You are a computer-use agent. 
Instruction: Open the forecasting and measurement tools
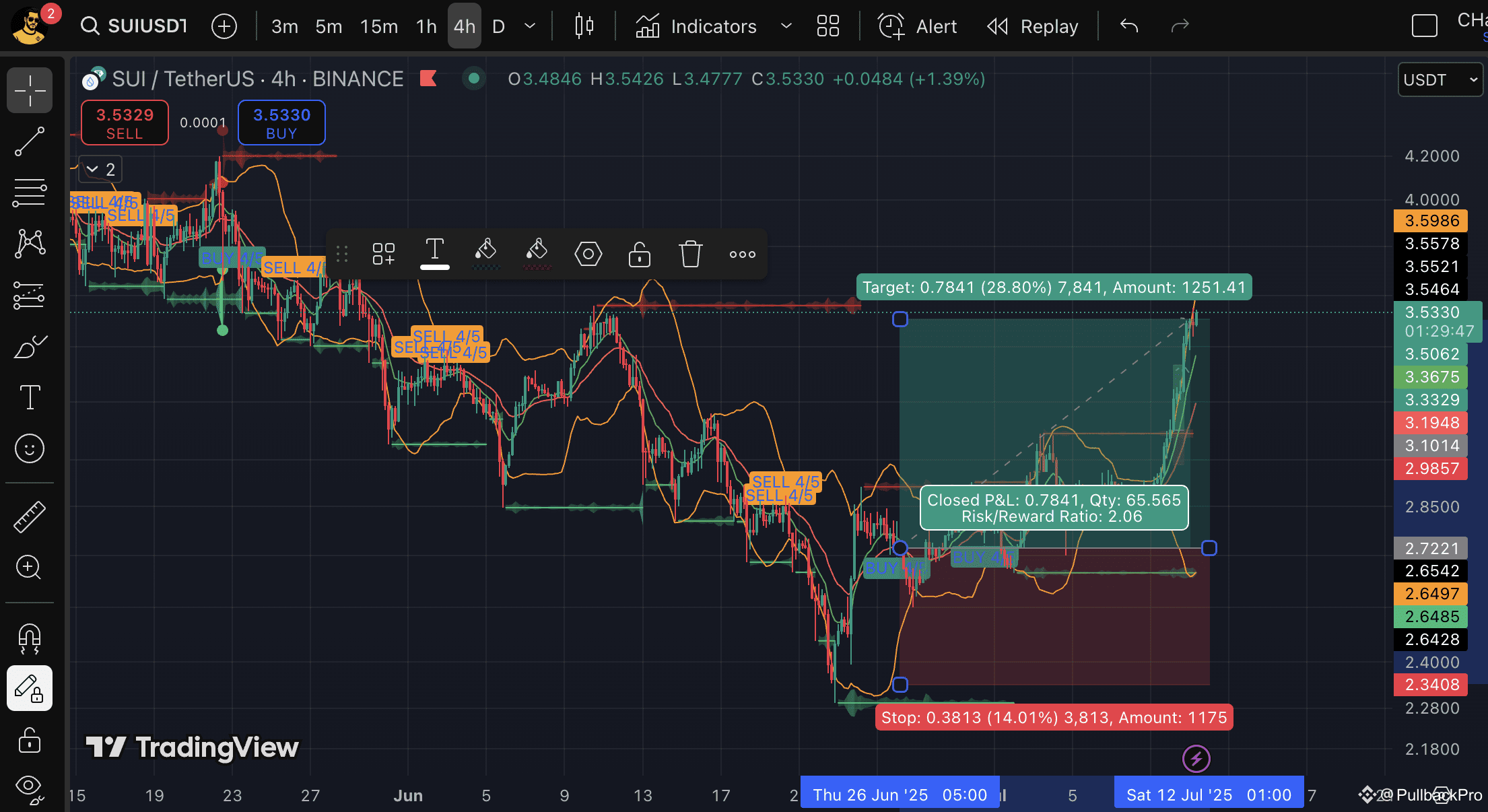30,295
